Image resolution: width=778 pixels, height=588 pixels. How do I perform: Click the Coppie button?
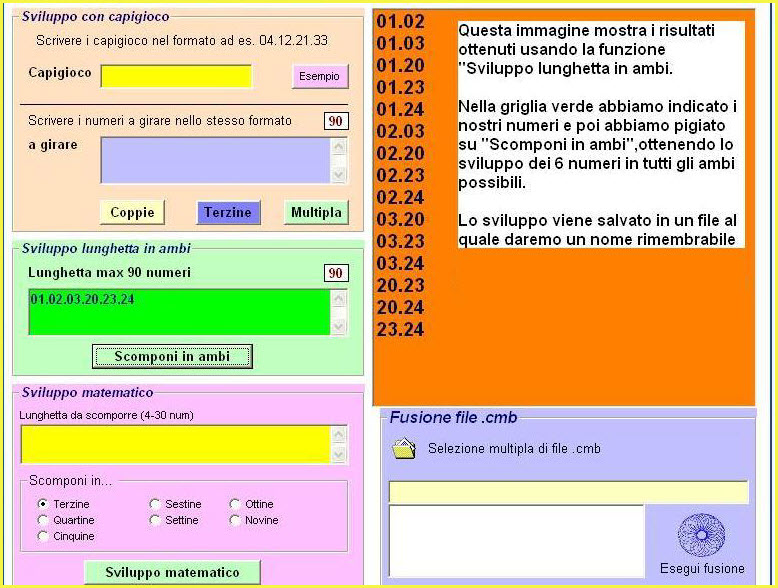[x=132, y=212]
